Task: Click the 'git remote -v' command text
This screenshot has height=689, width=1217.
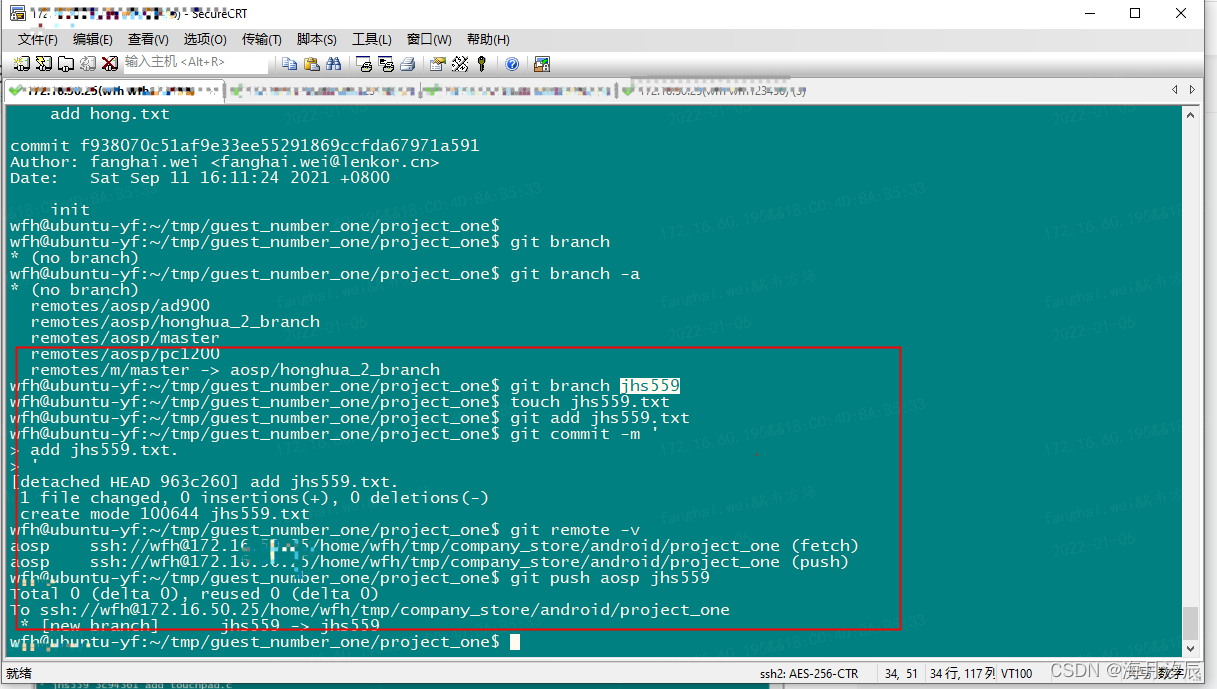Action: point(575,530)
